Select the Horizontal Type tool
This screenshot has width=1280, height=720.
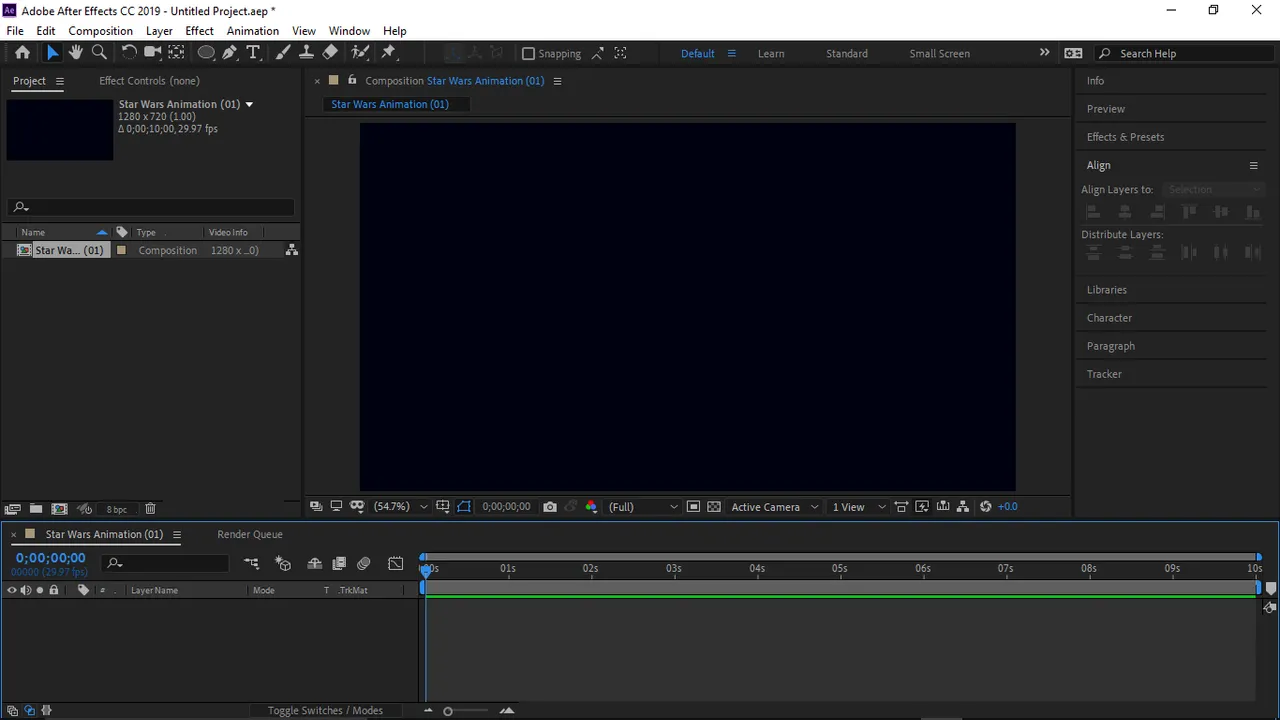tap(253, 53)
